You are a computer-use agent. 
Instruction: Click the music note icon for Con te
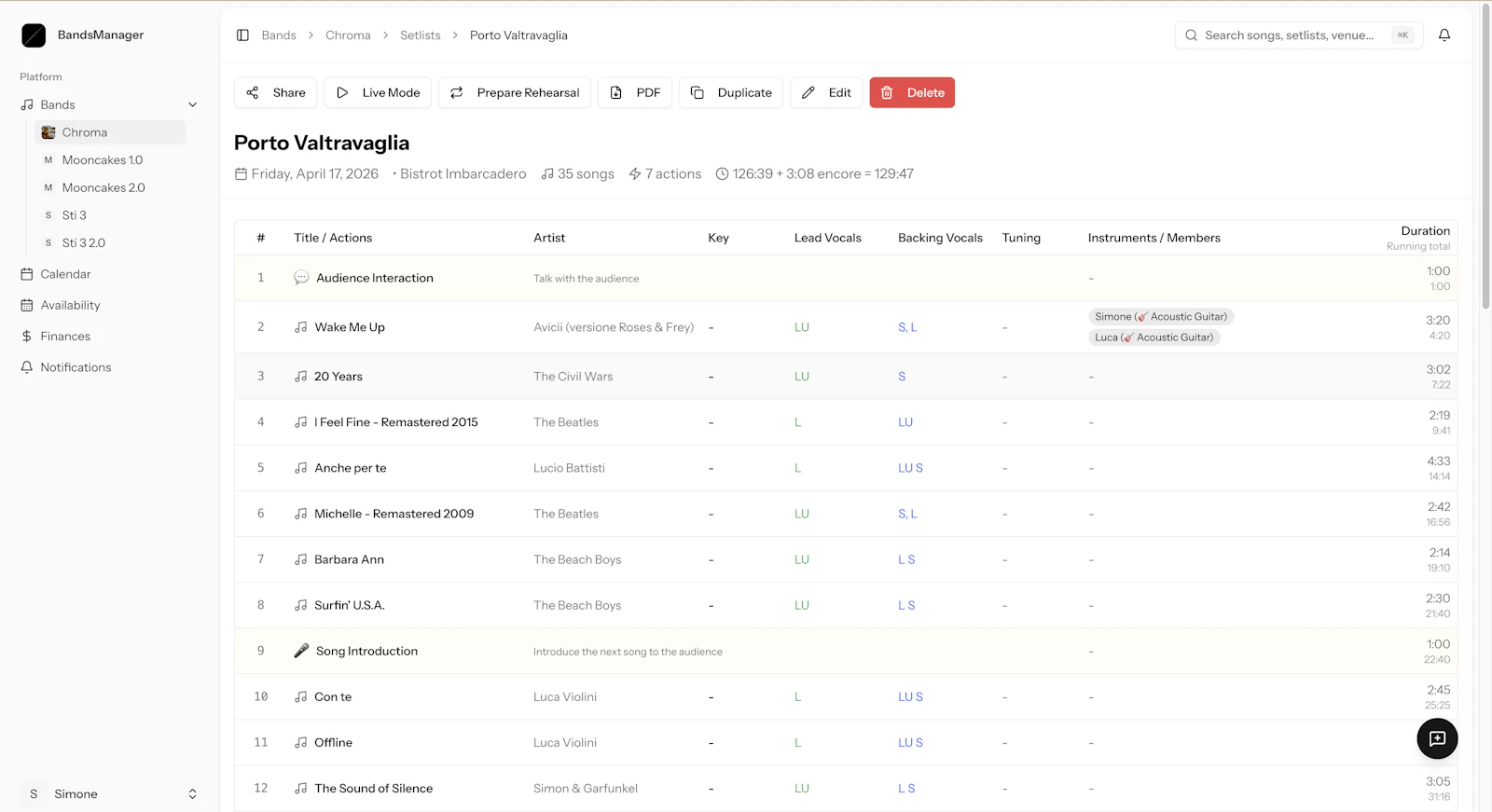pos(301,697)
